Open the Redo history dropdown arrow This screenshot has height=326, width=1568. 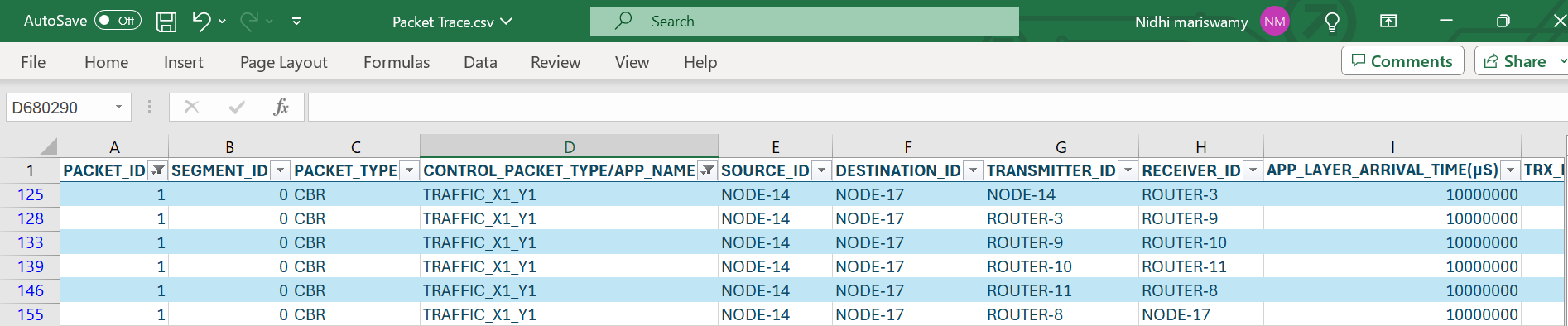click(269, 22)
